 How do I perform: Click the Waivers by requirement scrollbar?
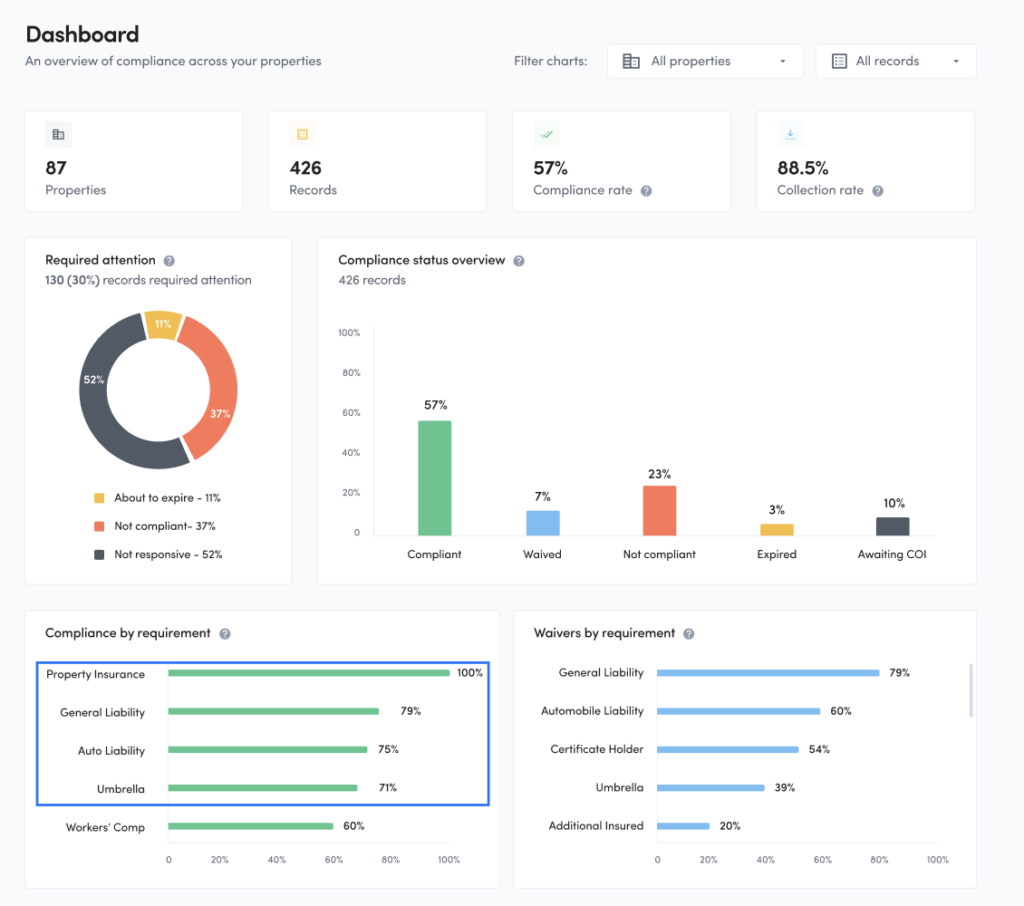pos(971,690)
